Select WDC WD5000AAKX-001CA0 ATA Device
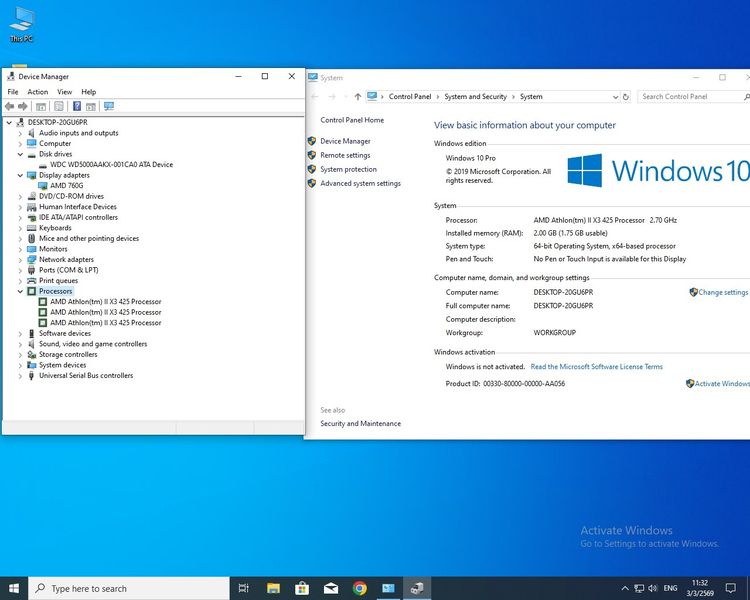The width and height of the screenshot is (750, 600). [x=111, y=165]
